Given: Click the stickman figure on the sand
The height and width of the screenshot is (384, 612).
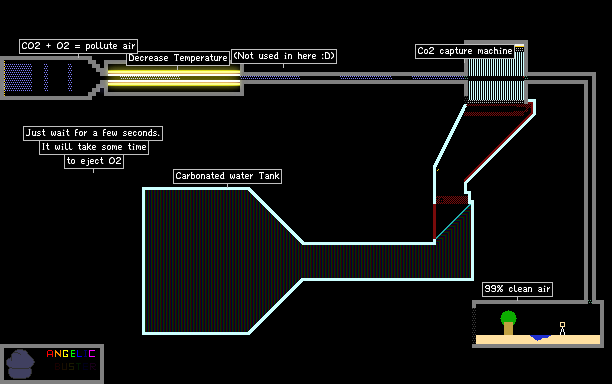Looking at the screenshot, I should click(x=562, y=328).
